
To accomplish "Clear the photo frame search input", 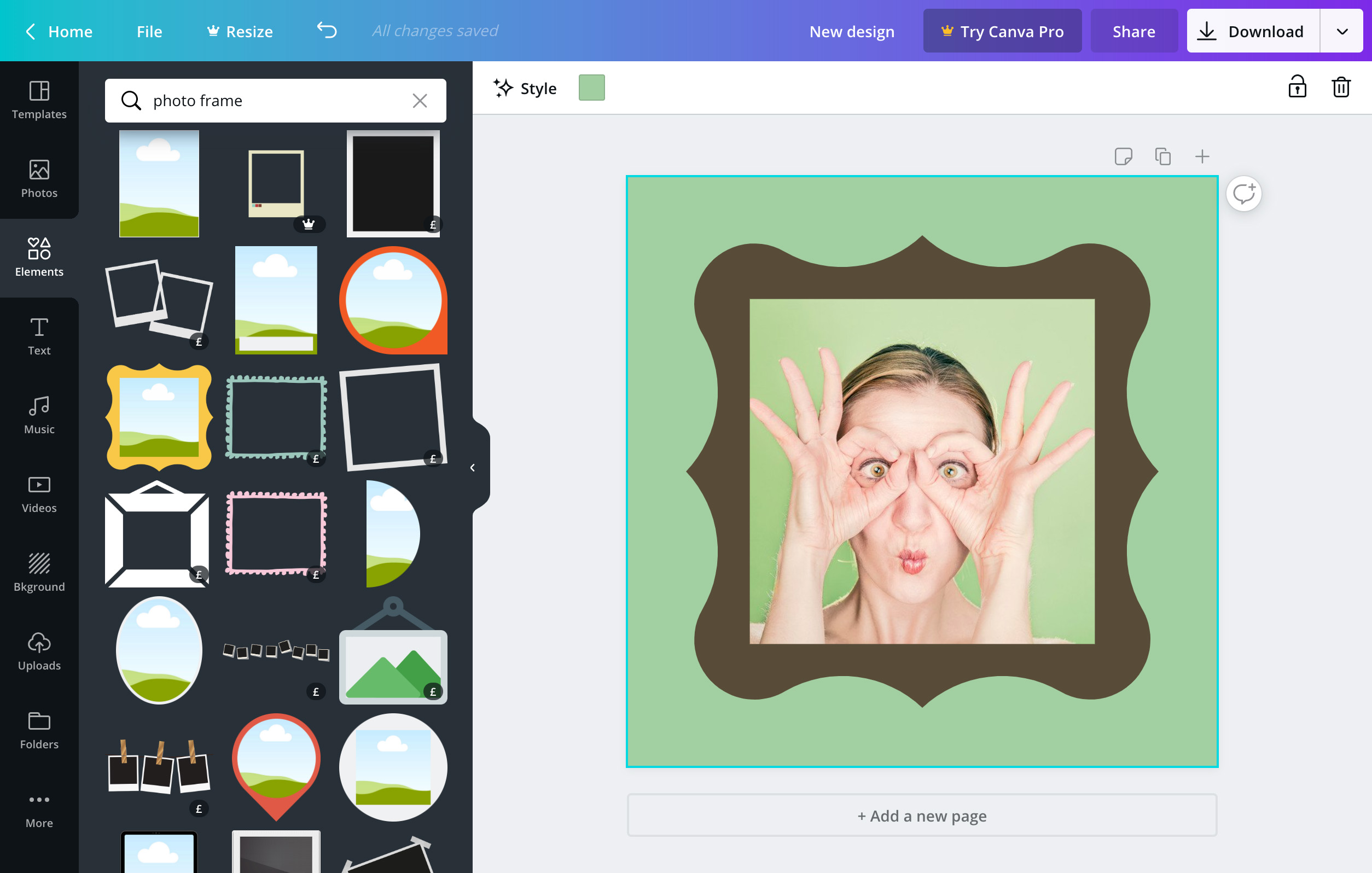I will tap(420, 99).
